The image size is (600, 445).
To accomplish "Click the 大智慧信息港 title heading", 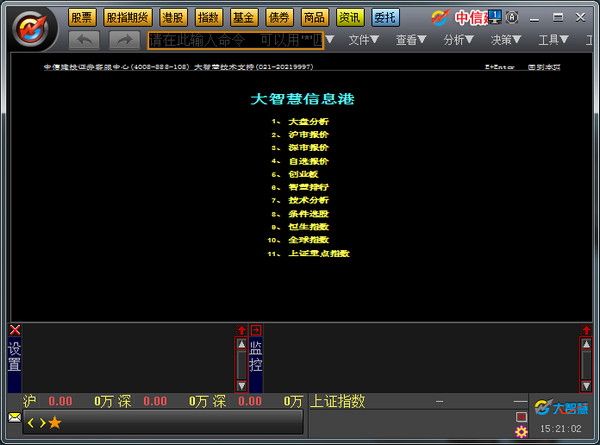I will [x=302, y=99].
